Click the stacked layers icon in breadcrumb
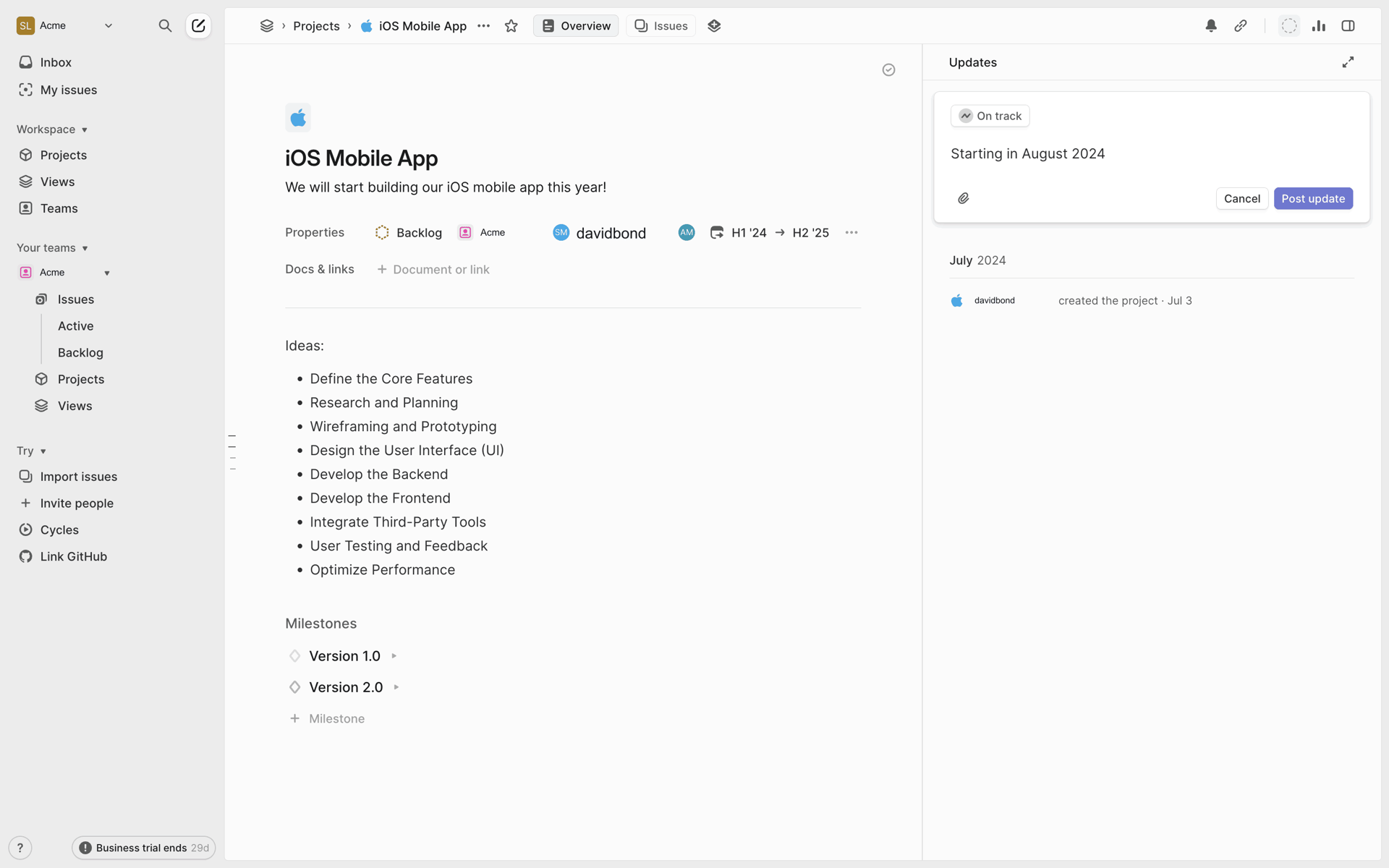Screen dimensions: 1389x868 click(267, 26)
